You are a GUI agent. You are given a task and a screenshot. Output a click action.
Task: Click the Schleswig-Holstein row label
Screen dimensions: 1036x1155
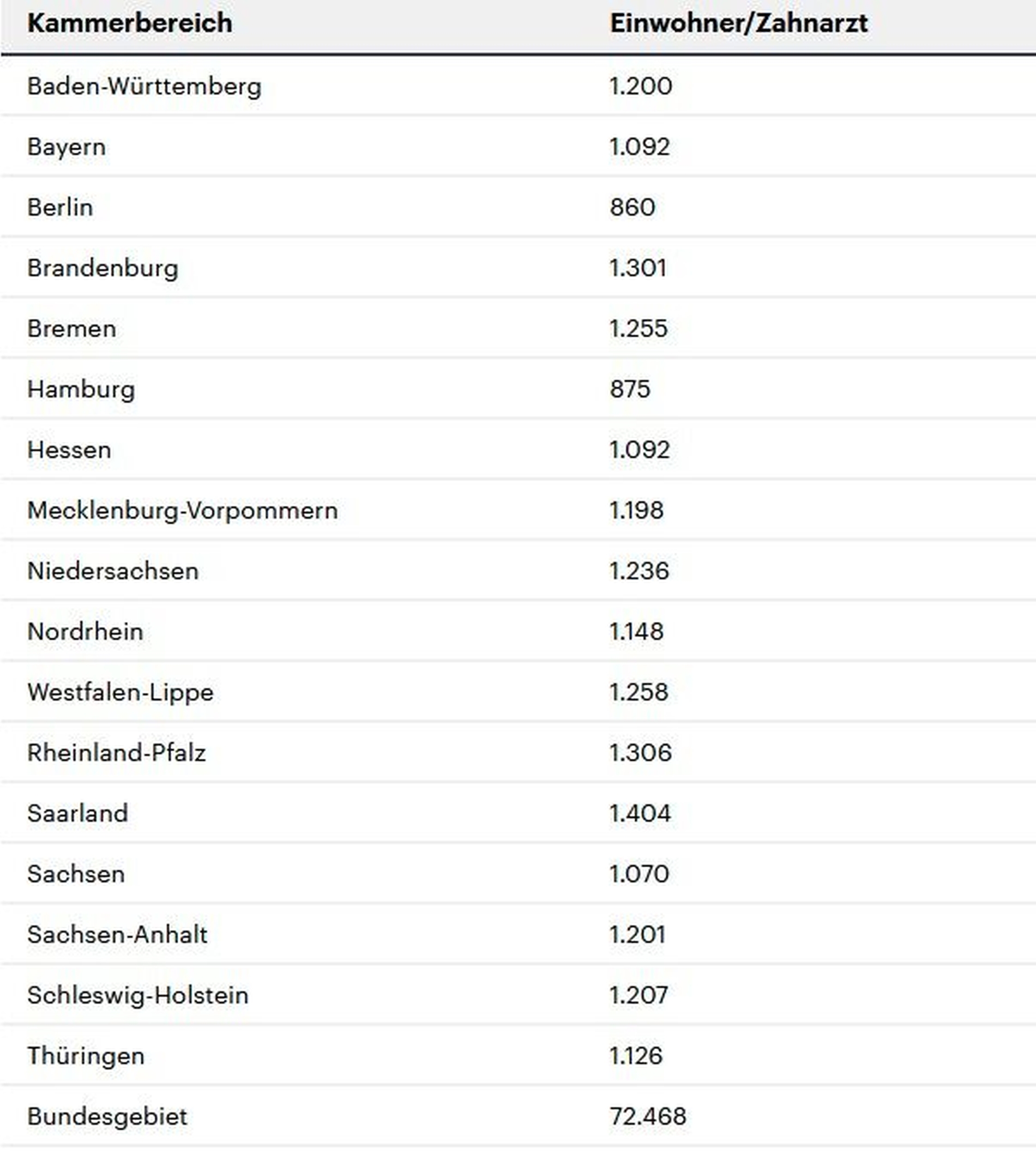point(138,996)
